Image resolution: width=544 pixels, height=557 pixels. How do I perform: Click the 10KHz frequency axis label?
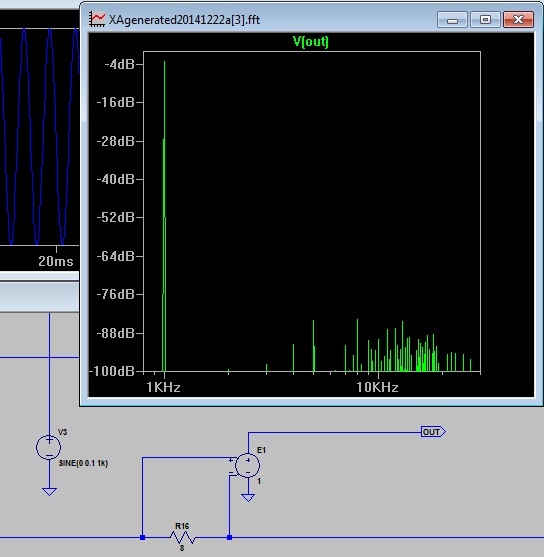[377, 387]
